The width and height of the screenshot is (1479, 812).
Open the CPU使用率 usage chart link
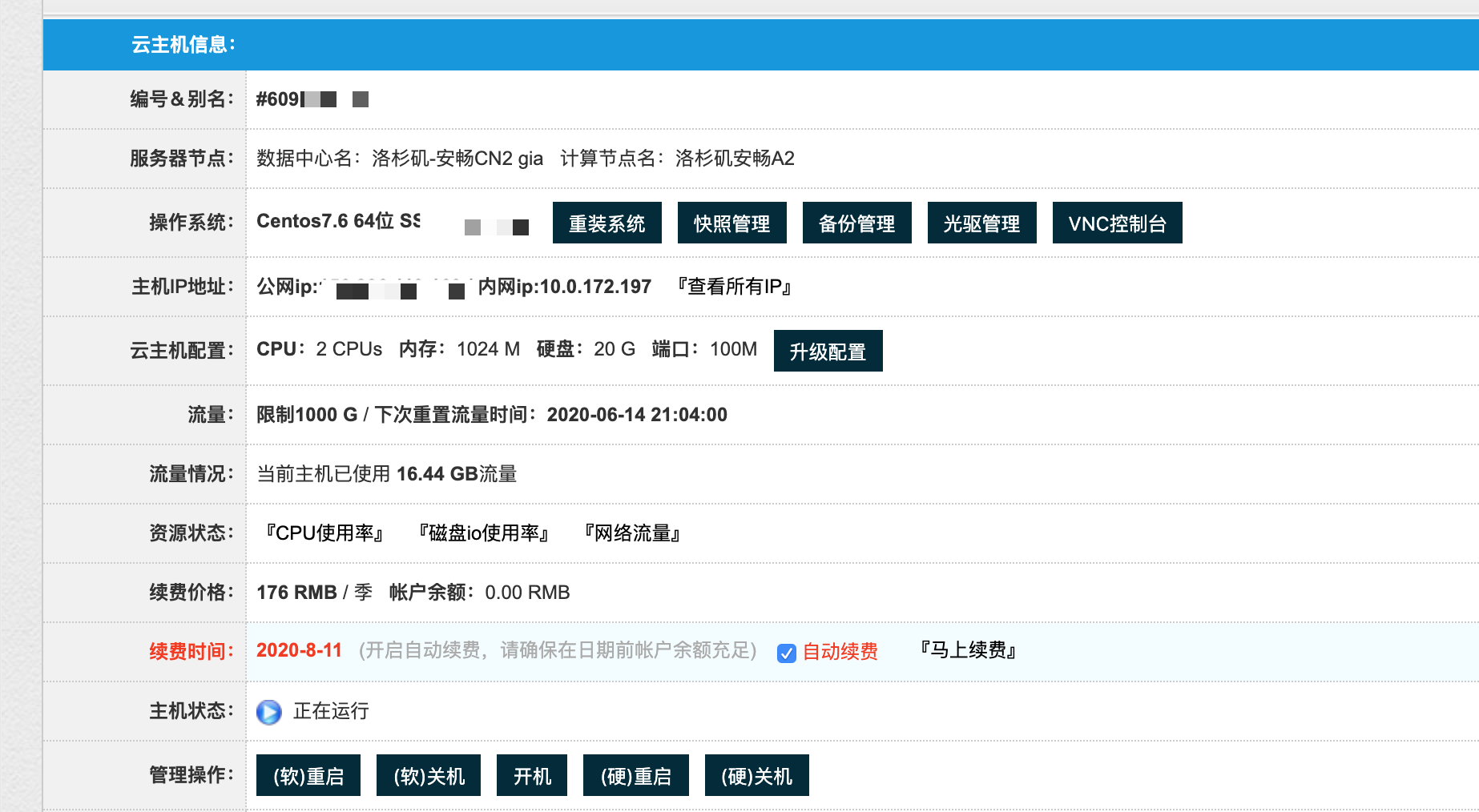pyautogui.click(x=324, y=533)
